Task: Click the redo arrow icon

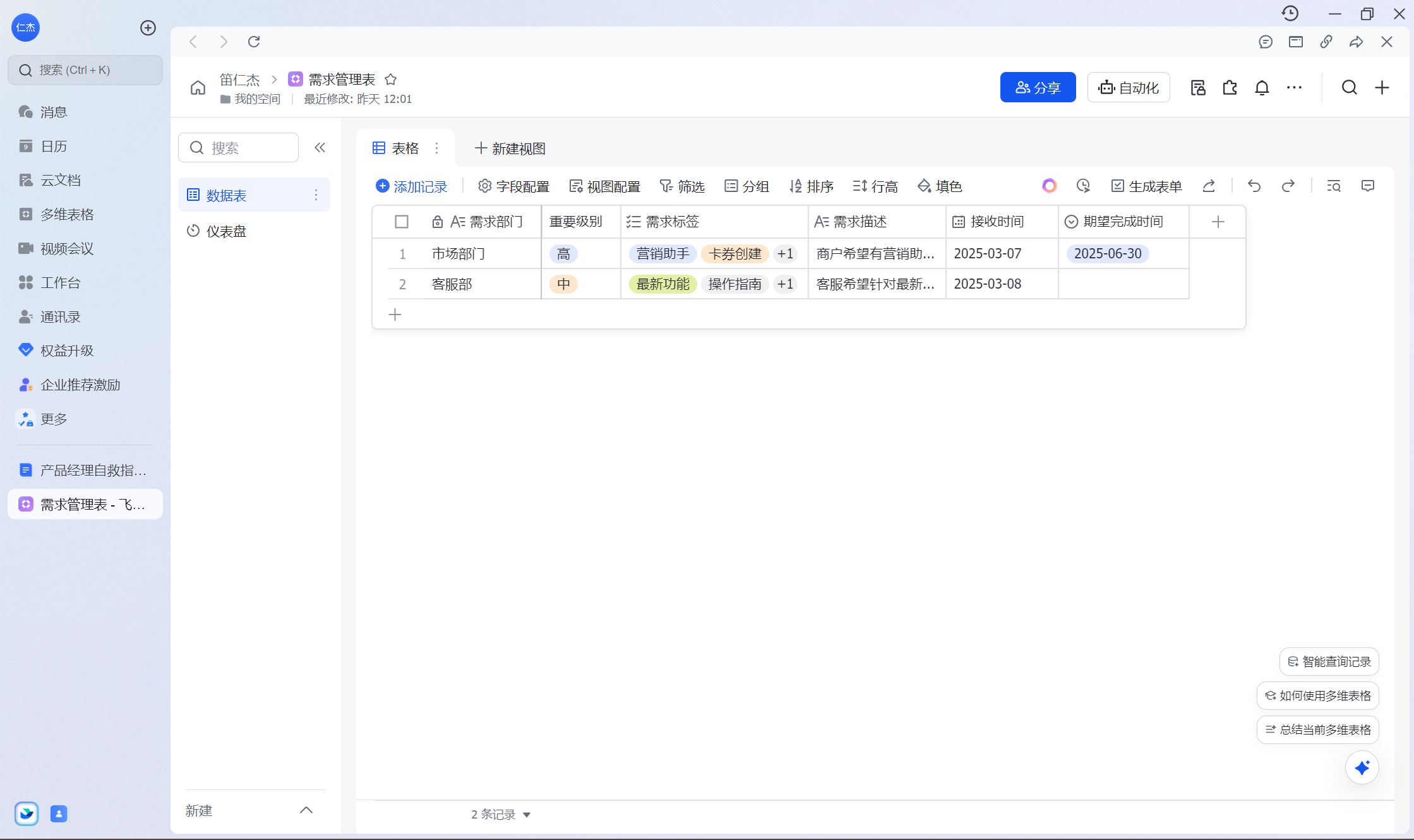Action: 1288,186
